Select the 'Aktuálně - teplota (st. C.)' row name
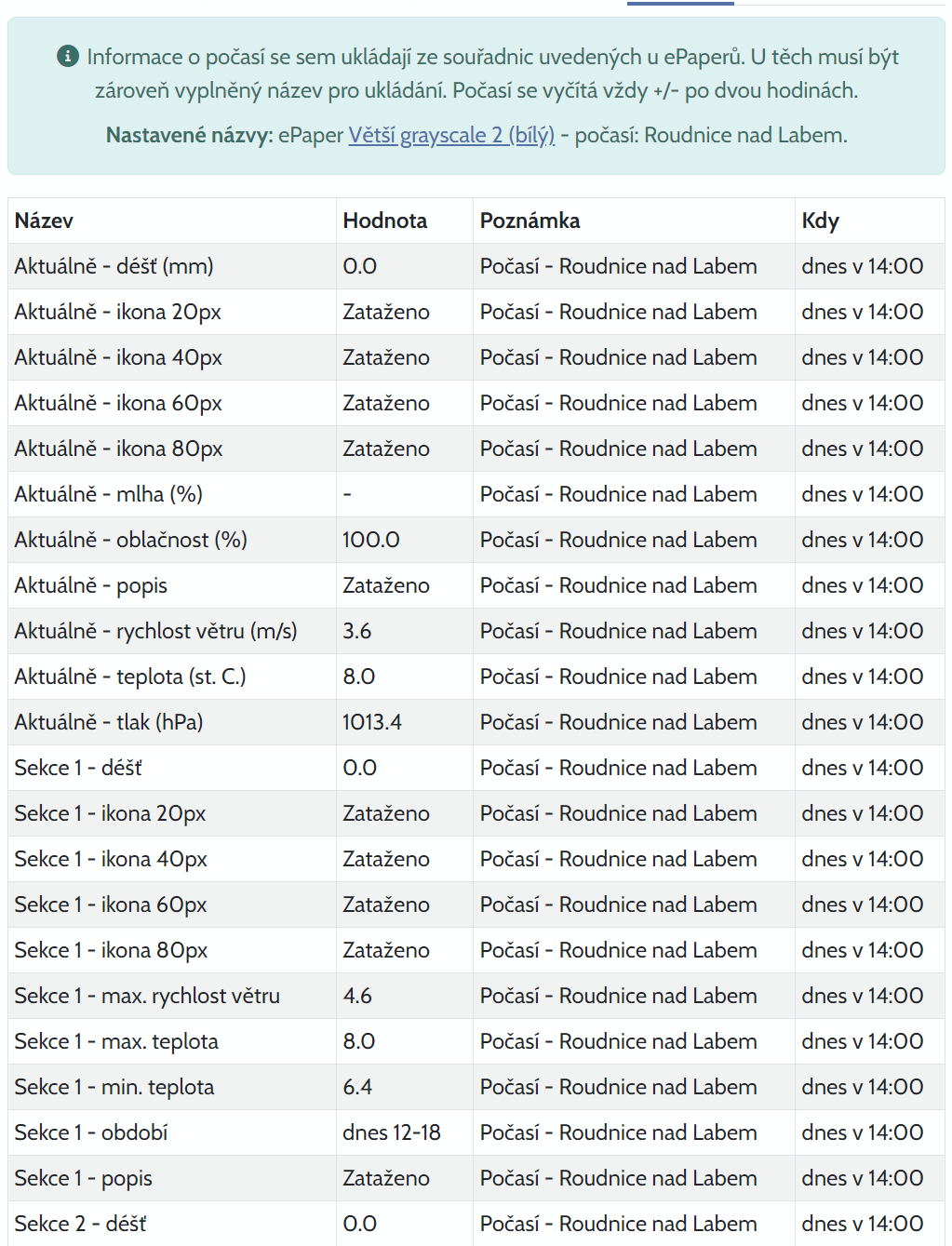The width and height of the screenshot is (952, 1246). 130,677
